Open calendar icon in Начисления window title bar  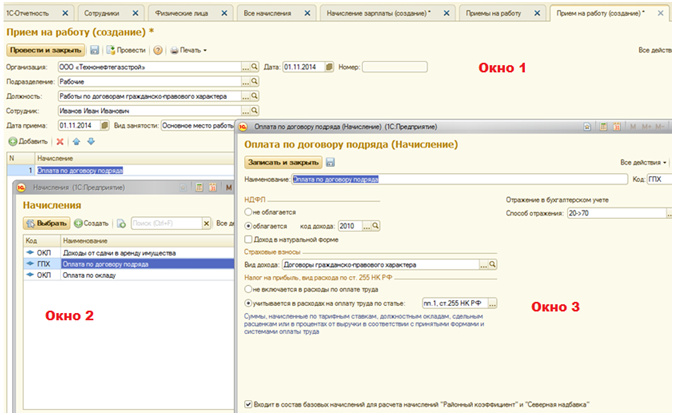pyautogui.click(x=212, y=188)
